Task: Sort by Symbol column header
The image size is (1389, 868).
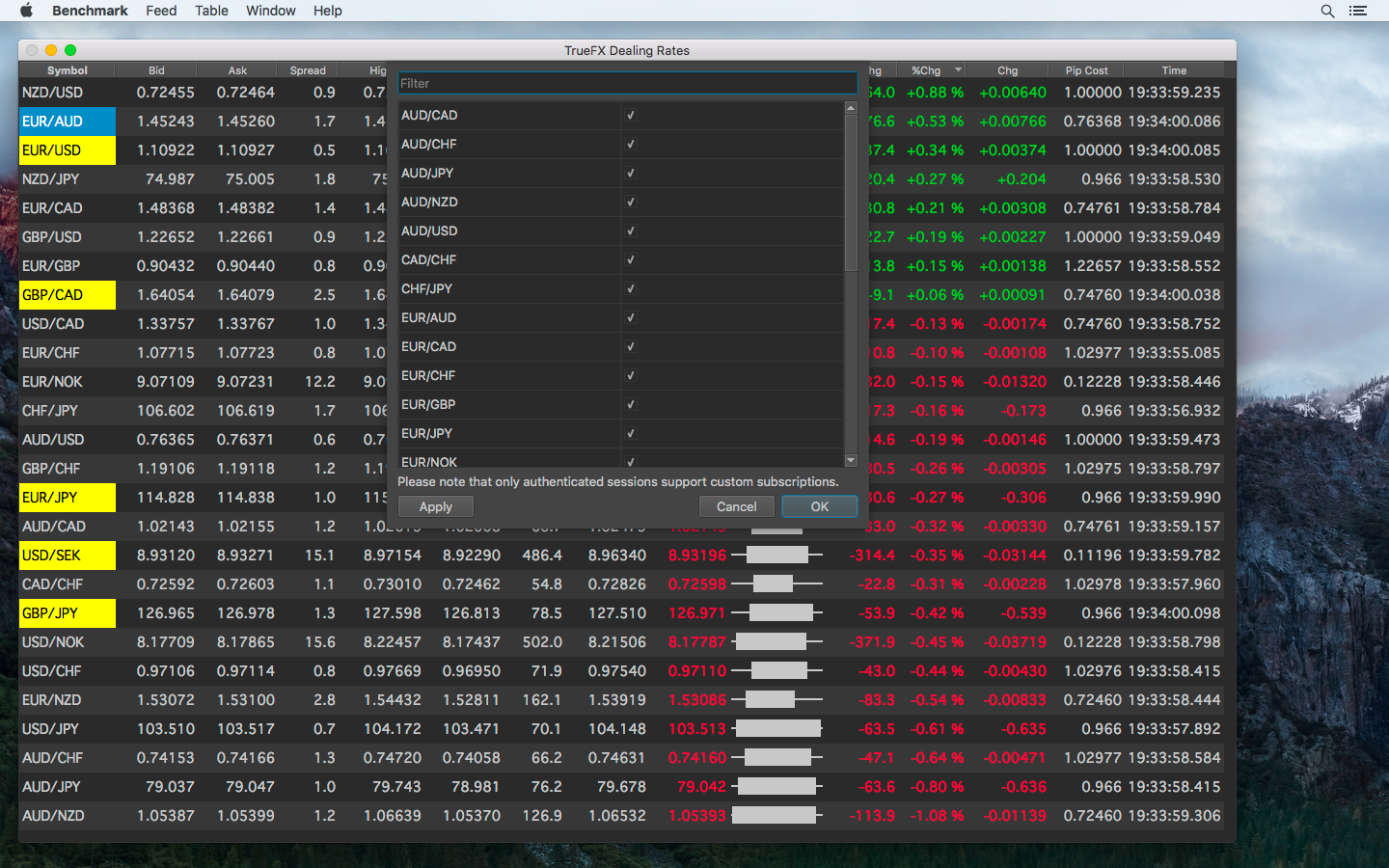Action: (x=67, y=70)
